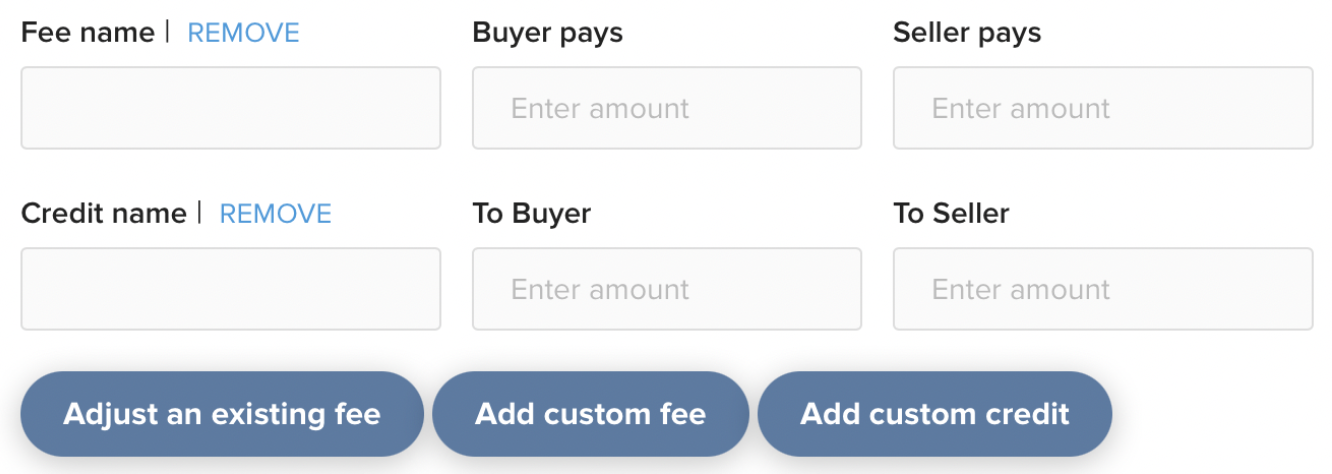Click the divider bar after Fee name
The image size is (1332, 474).
click(x=168, y=32)
